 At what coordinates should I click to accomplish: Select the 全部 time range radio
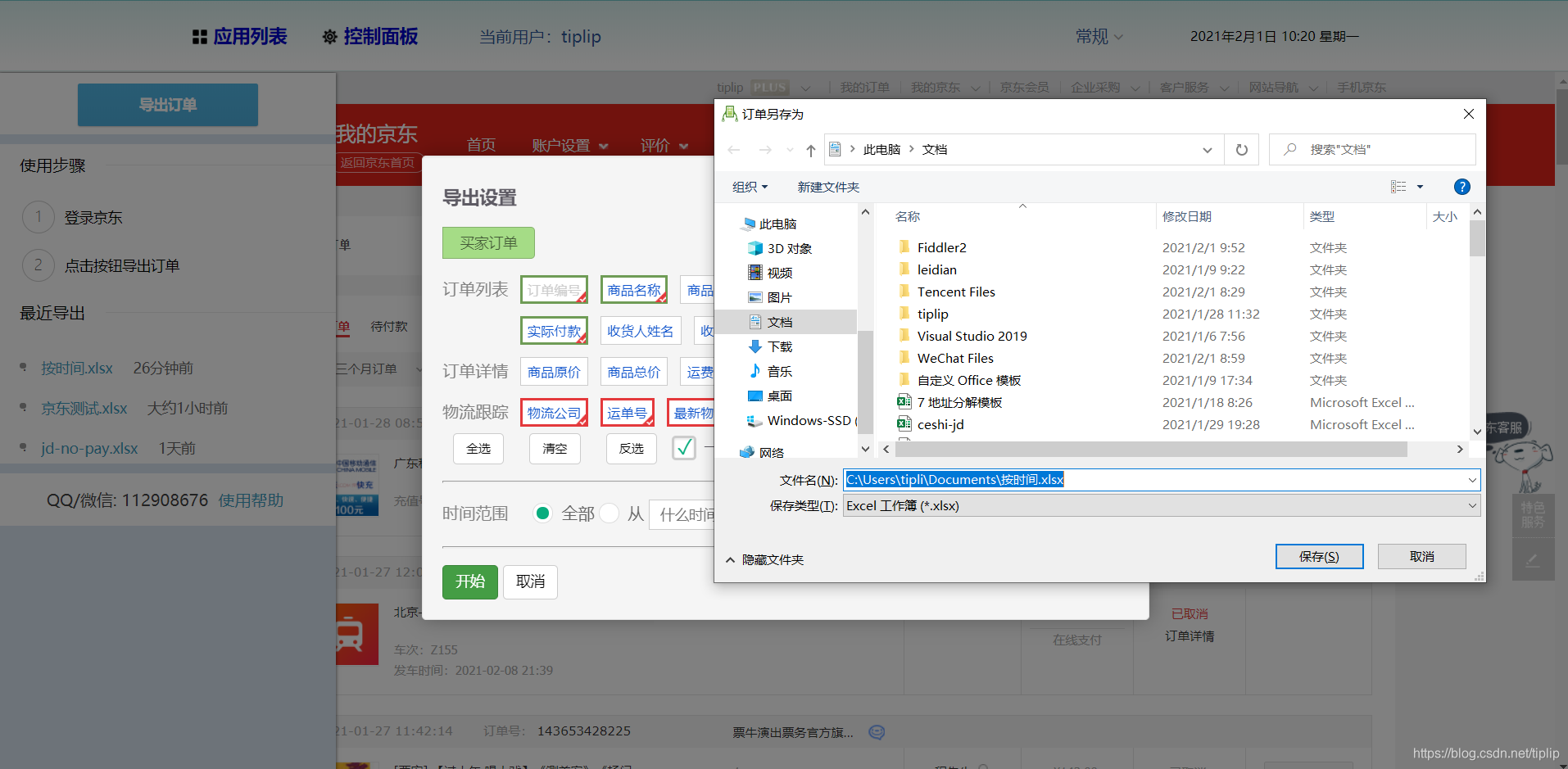point(542,513)
